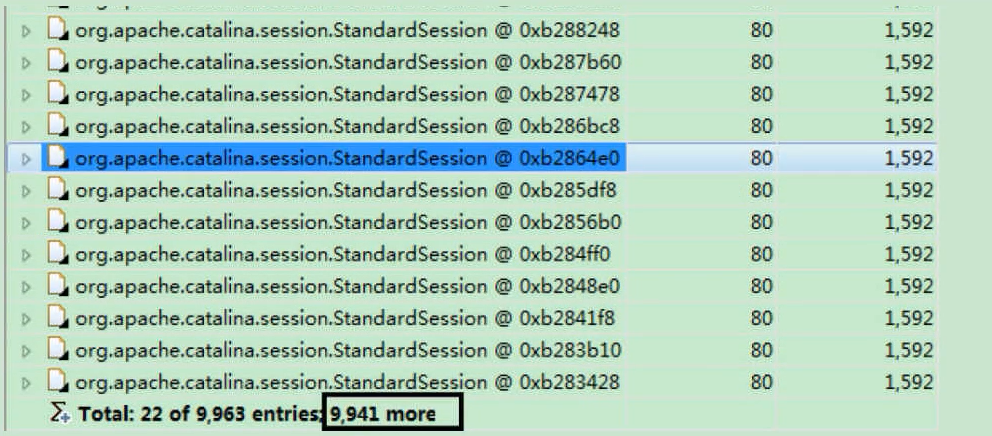Click the object icon for StandardSession 0xb287b60
Viewport: 992px width, 436px height.
coord(58,62)
